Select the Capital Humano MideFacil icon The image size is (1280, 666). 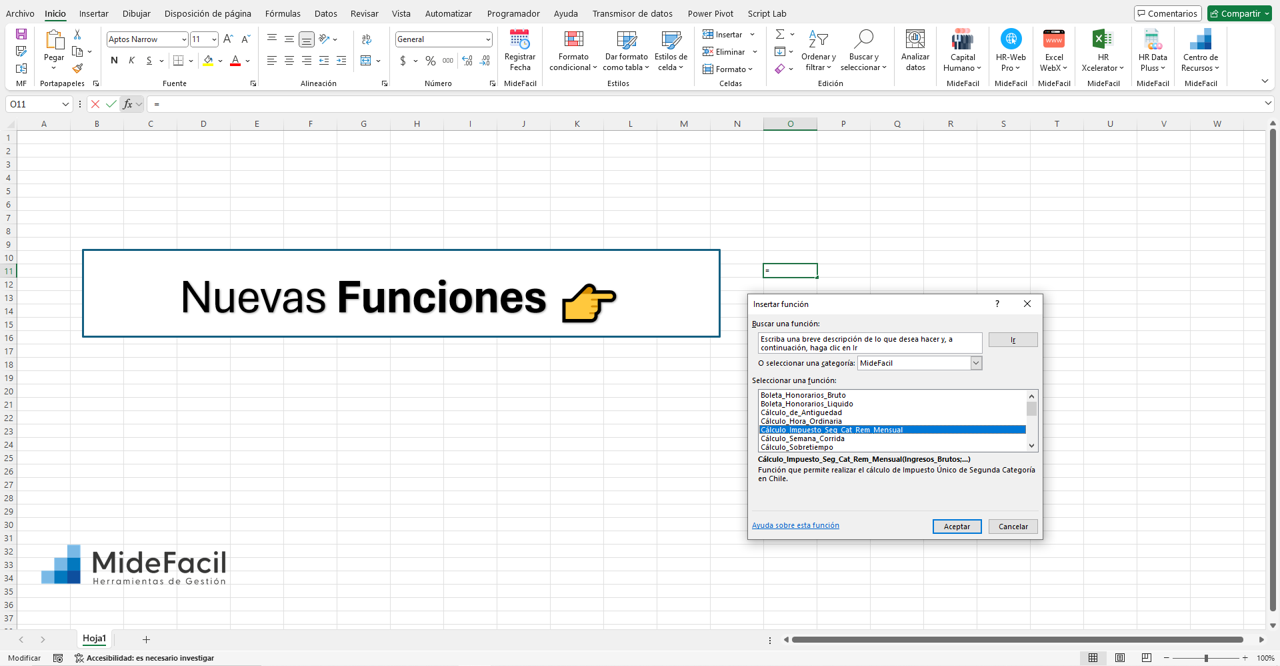(x=962, y=52)
